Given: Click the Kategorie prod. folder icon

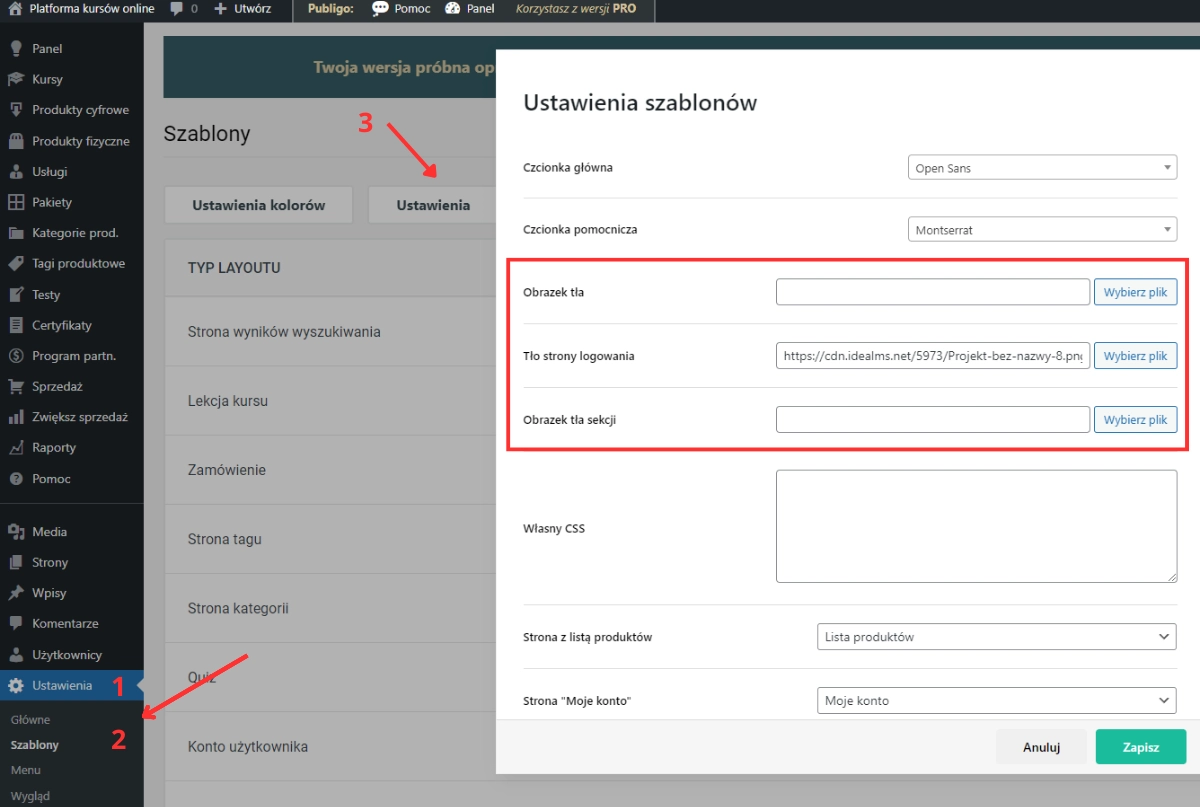Looking at the screenshot, I should tap(15, 233).
